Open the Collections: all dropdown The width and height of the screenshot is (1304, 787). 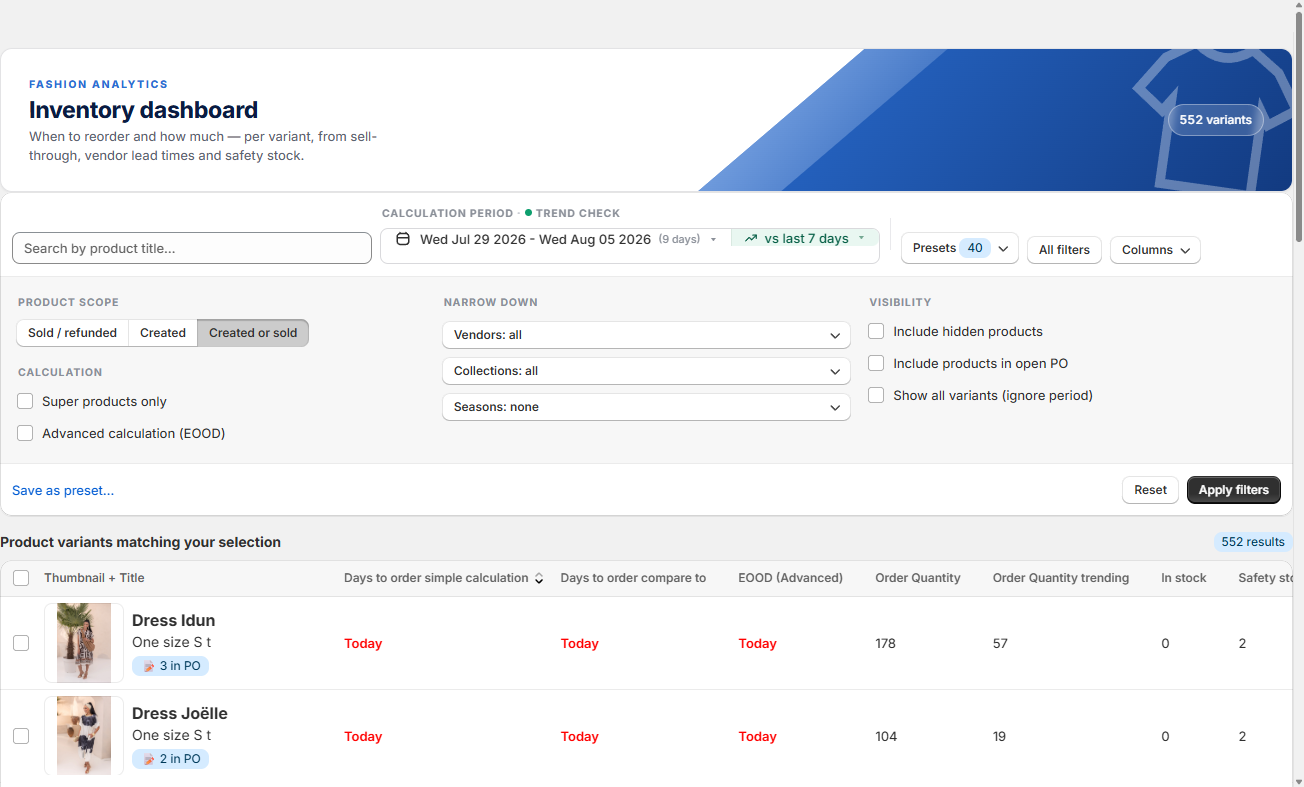[x=646, y=371]
